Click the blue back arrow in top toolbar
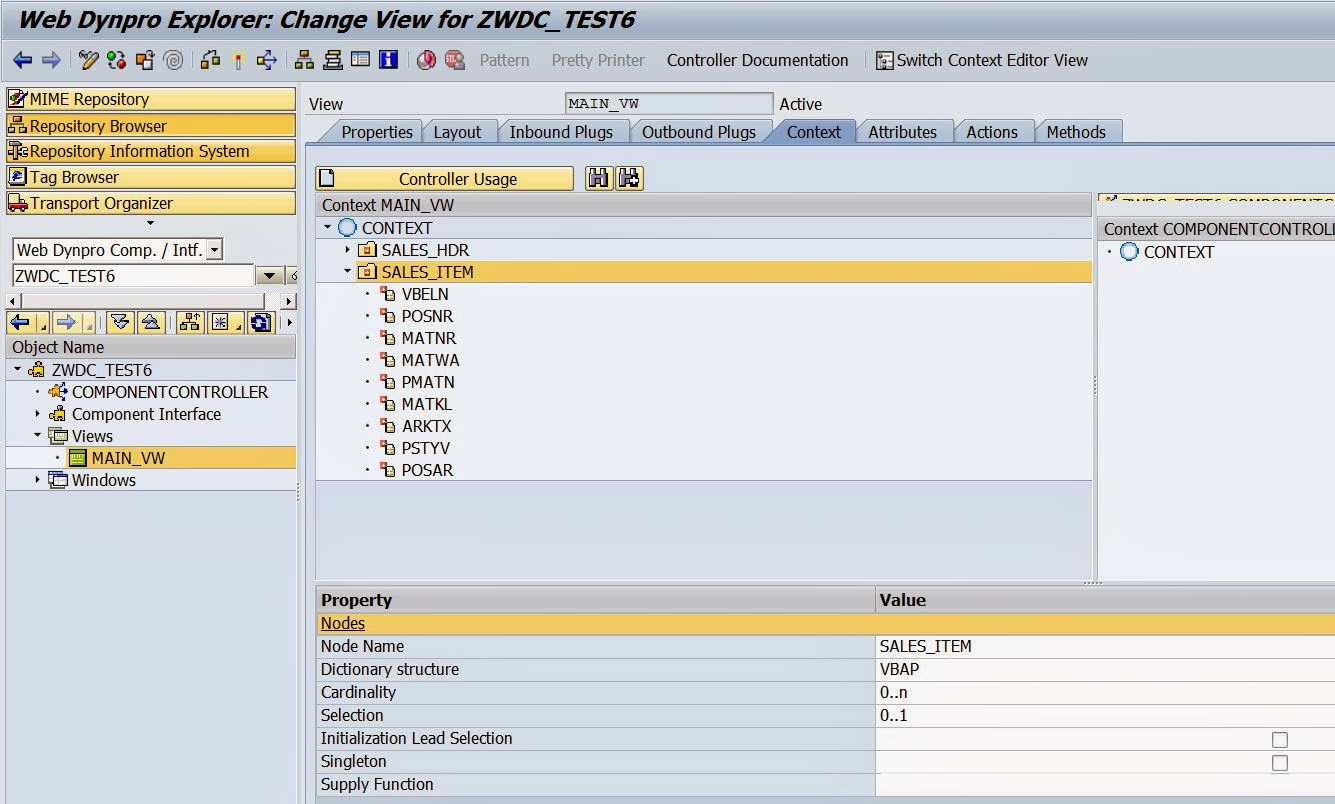The width and height of the screenshot is (1335, 804). [x=22, y=60]
